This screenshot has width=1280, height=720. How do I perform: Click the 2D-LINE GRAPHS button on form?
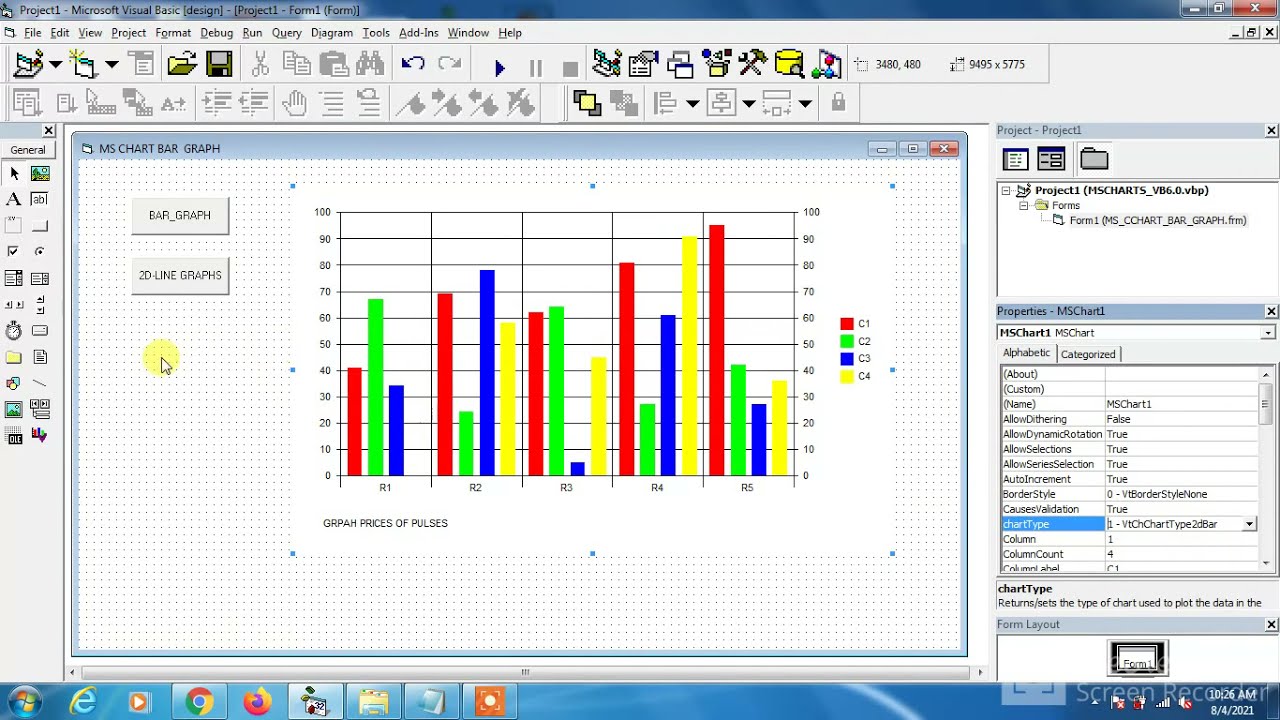(x=180, y=275)
